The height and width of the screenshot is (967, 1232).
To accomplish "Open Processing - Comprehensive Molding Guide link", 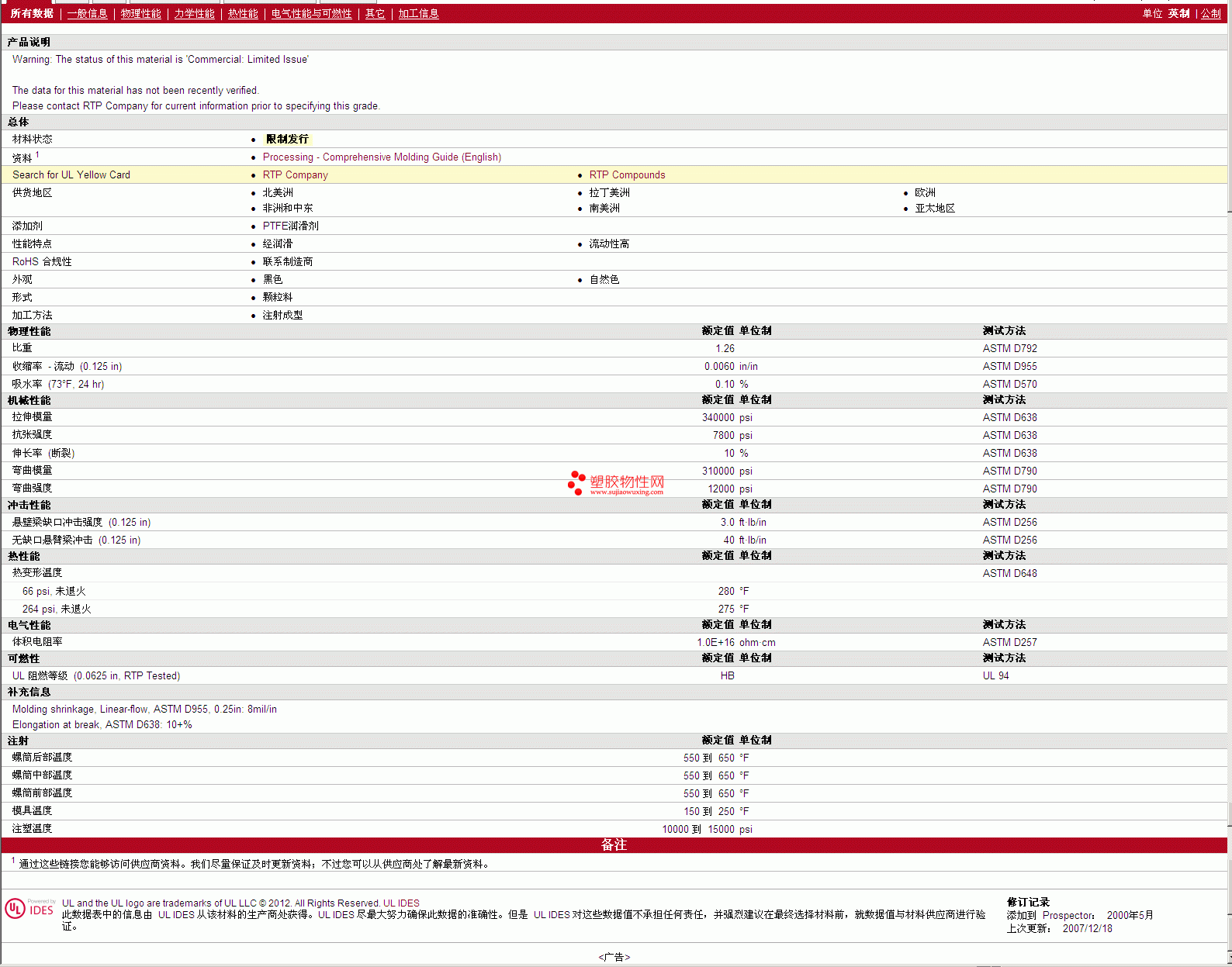I will (x=382, y=157).
